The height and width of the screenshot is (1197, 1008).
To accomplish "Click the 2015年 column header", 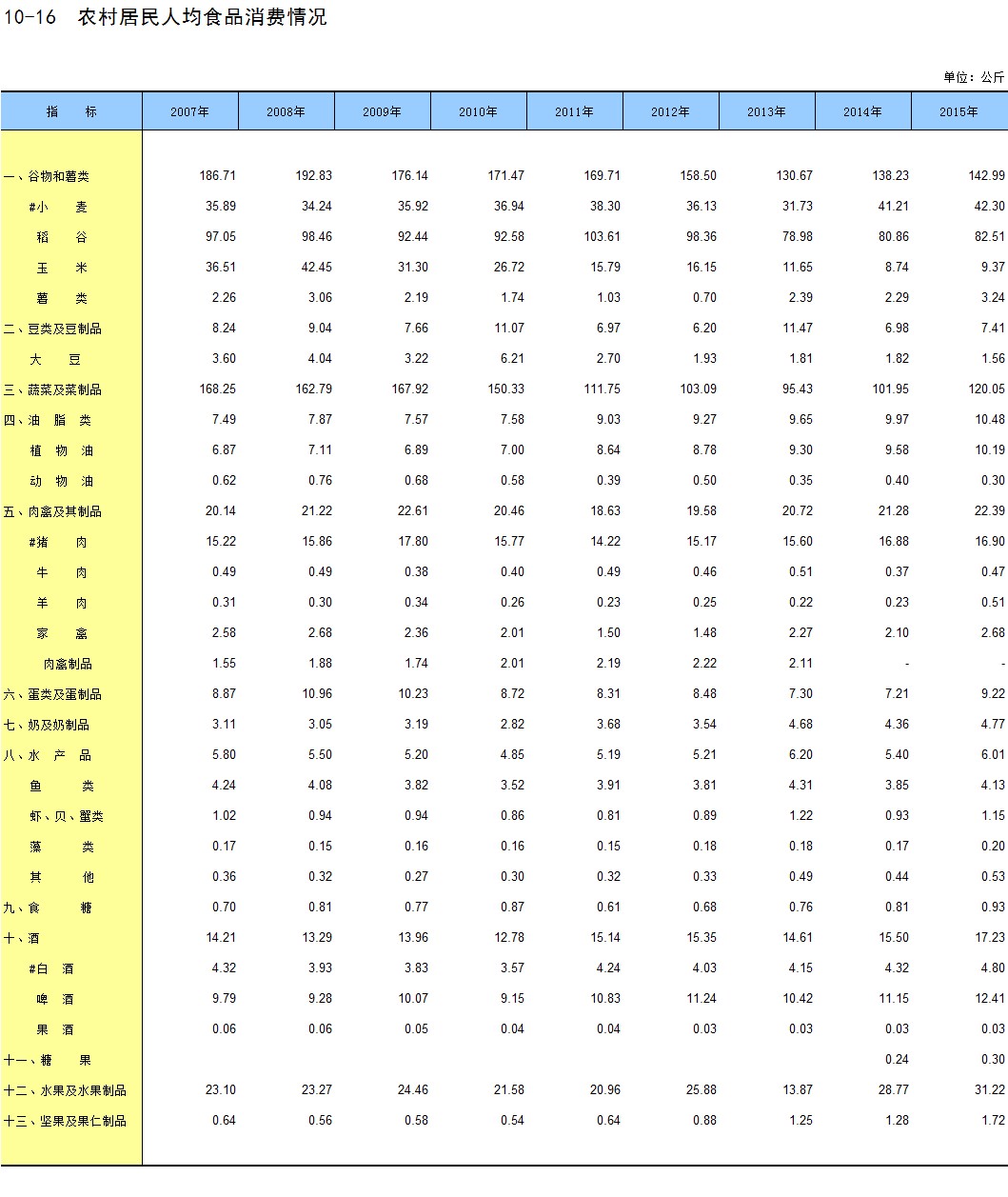I will pyautogui.click(x=959, y=111).
